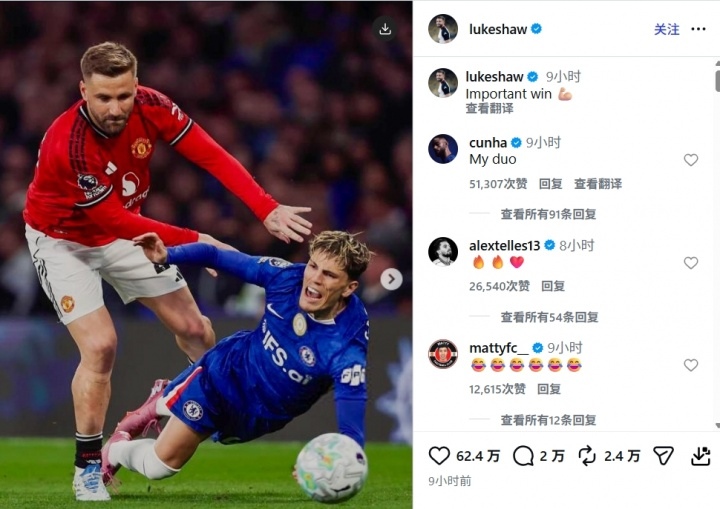The image size is (720, 509).
Task: Like the post with the bottom heart icon
Action: tap(439, 456)
